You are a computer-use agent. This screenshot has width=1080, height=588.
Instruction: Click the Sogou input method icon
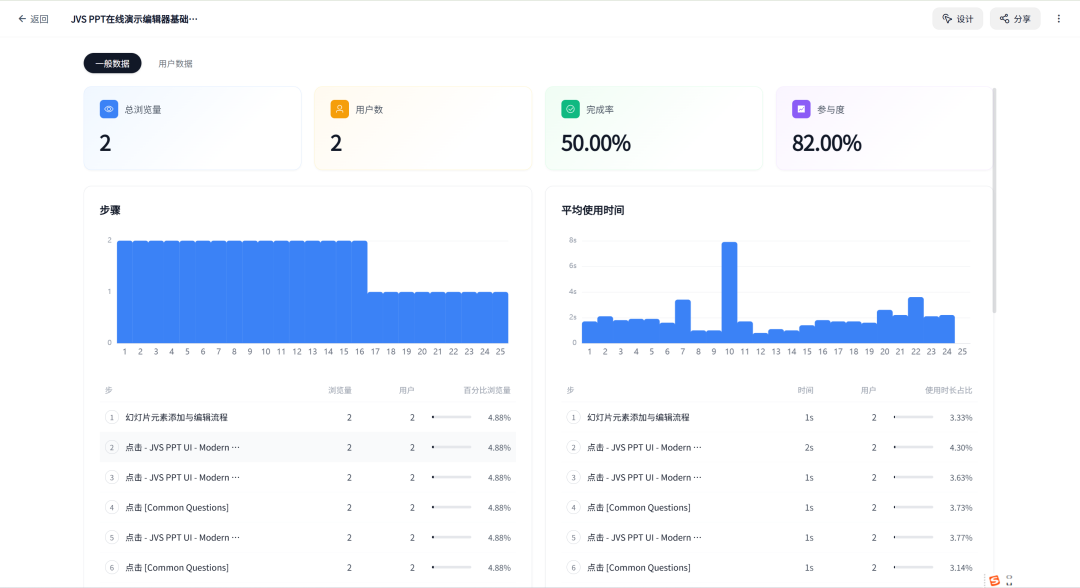tap(994, 580)
